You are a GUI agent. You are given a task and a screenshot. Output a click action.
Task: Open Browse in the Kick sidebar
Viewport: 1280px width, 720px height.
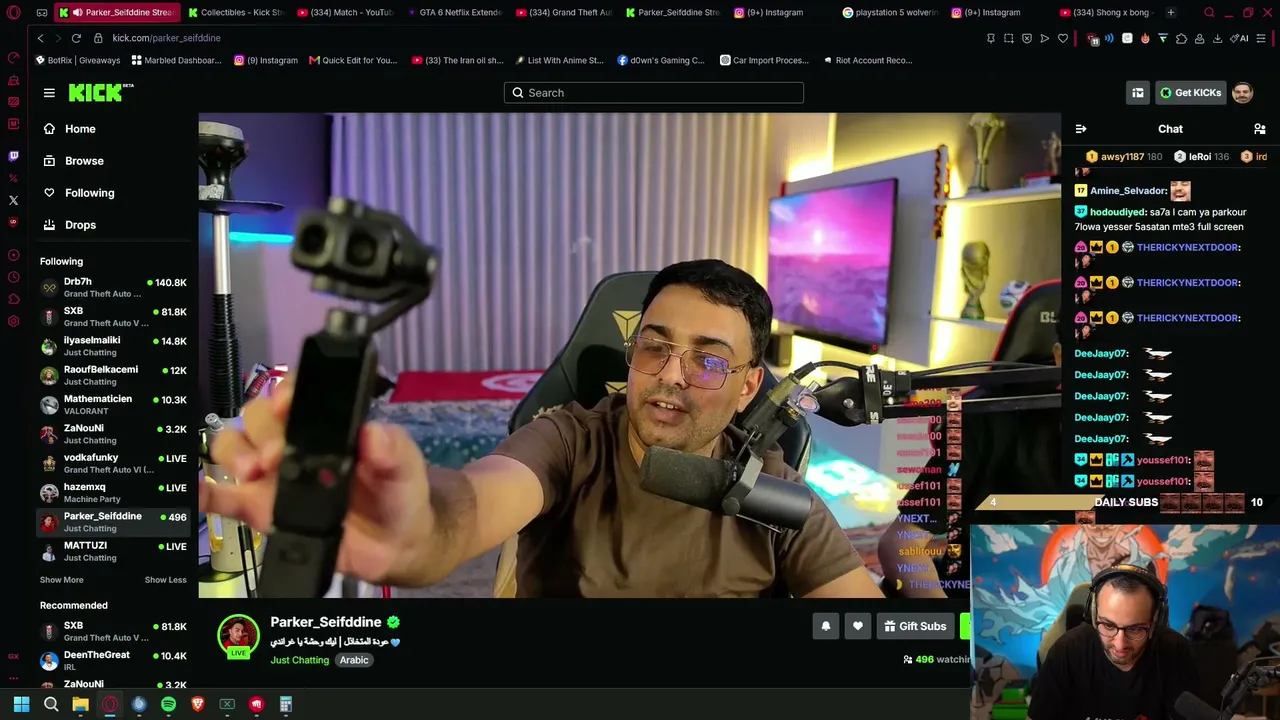coord(84,161)
